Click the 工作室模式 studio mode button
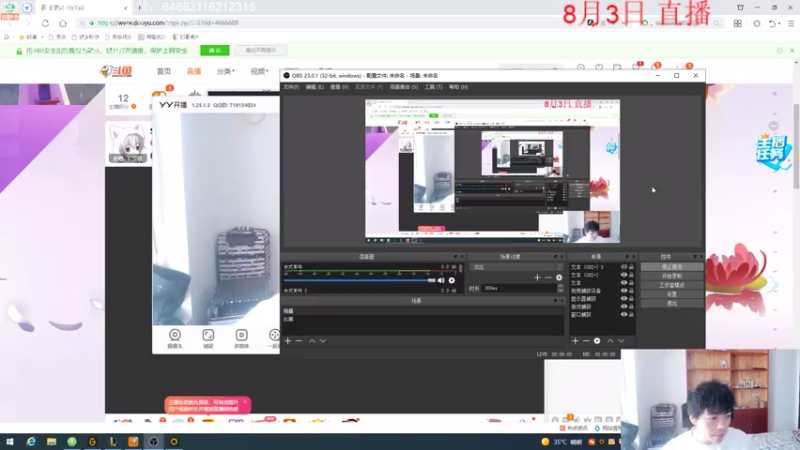This screenshot has width=800, height=450. point(671,285)
